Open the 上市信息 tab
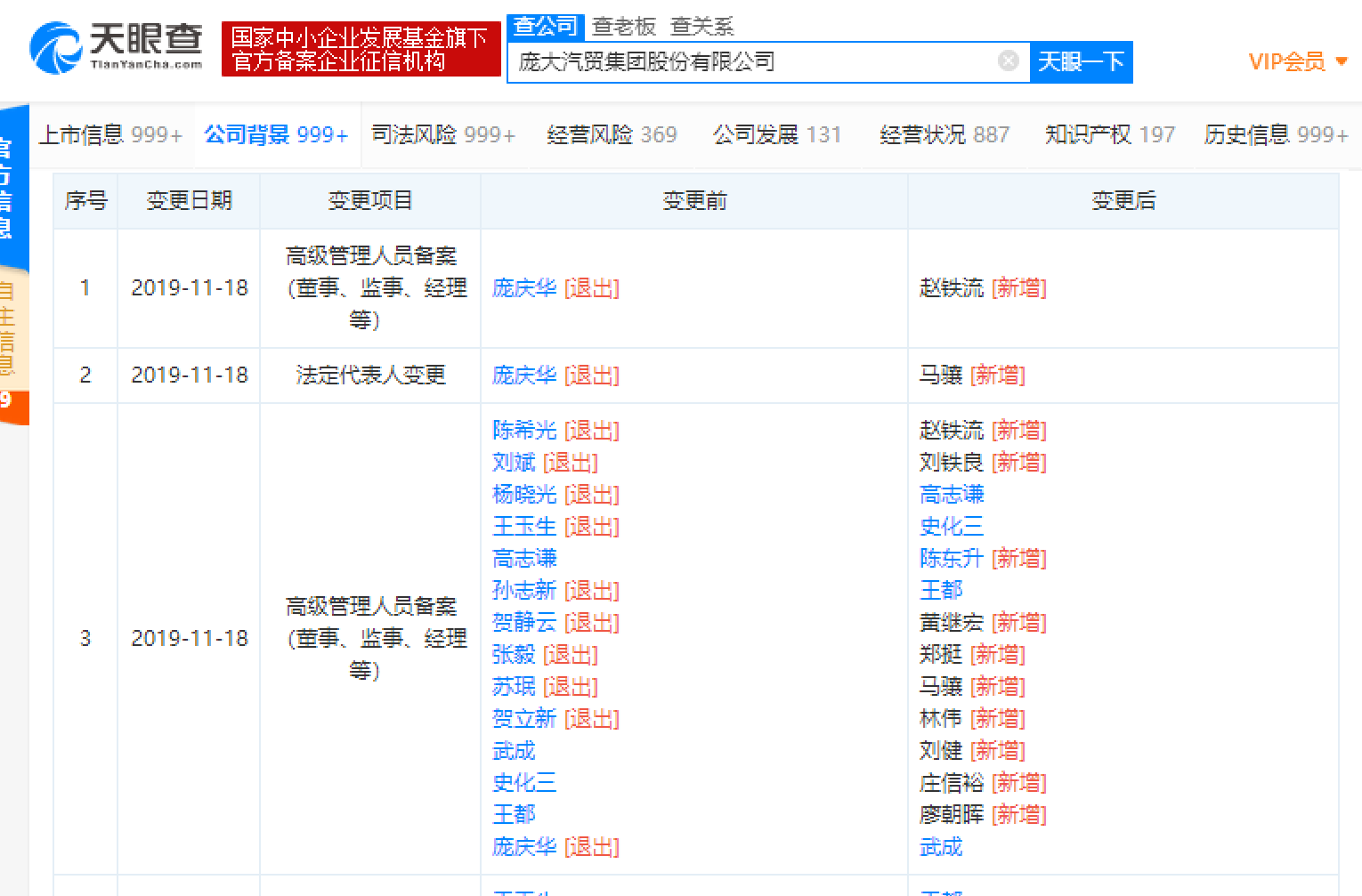Image resolution: width=1362 pixels, height=896 pixels. [x=110, y=134]
